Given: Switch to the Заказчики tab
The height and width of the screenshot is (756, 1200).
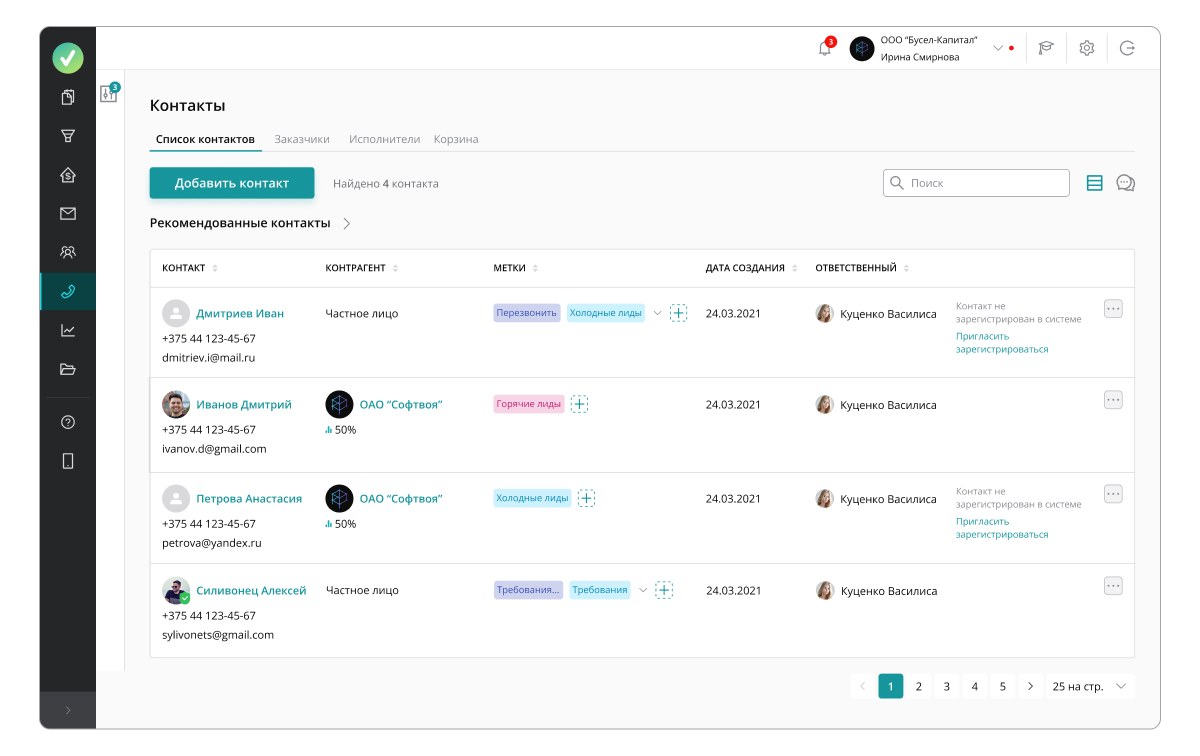Looking at the screenshot, I should pos(302,139).
